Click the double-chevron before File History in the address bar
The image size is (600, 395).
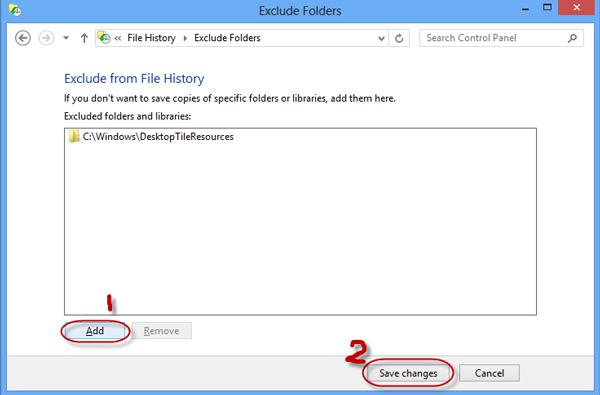pyautogui.click(x=118, y=38)
